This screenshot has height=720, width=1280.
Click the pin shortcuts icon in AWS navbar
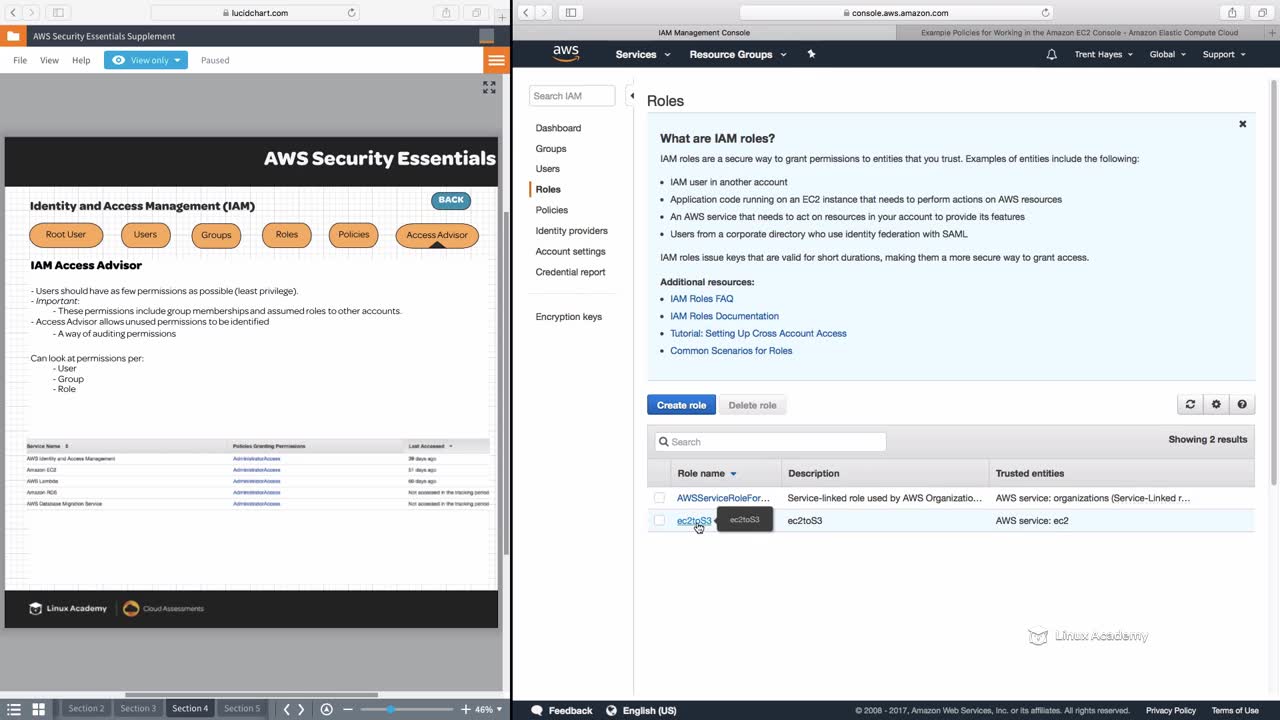811,54
